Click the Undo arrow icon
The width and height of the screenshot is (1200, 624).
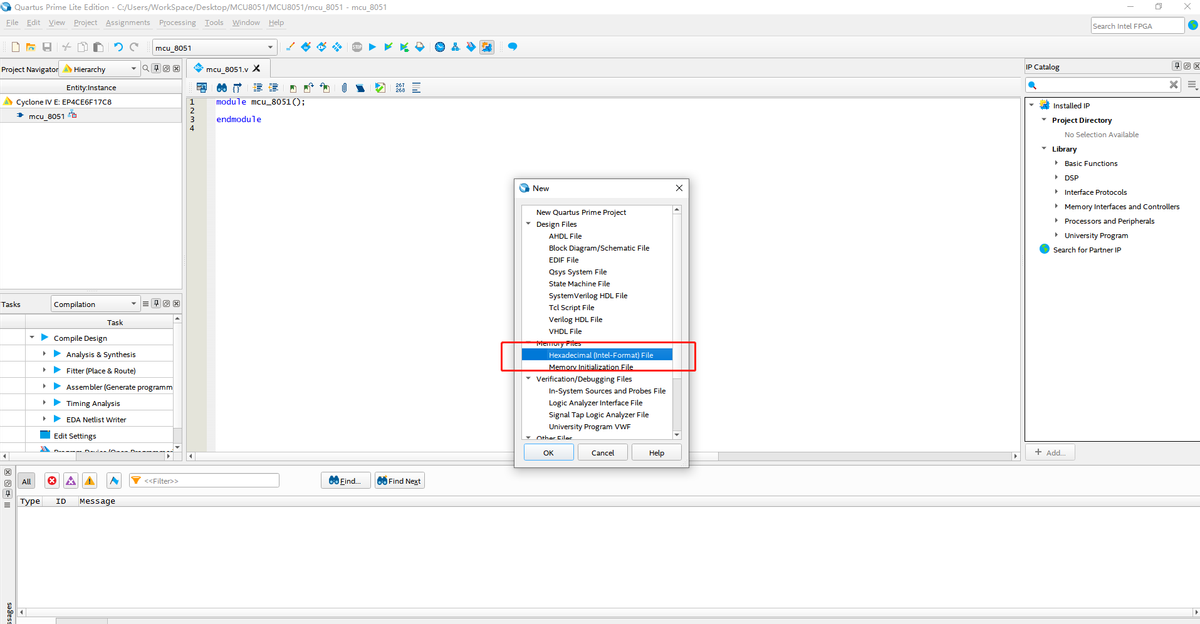[x=118, y=47]
